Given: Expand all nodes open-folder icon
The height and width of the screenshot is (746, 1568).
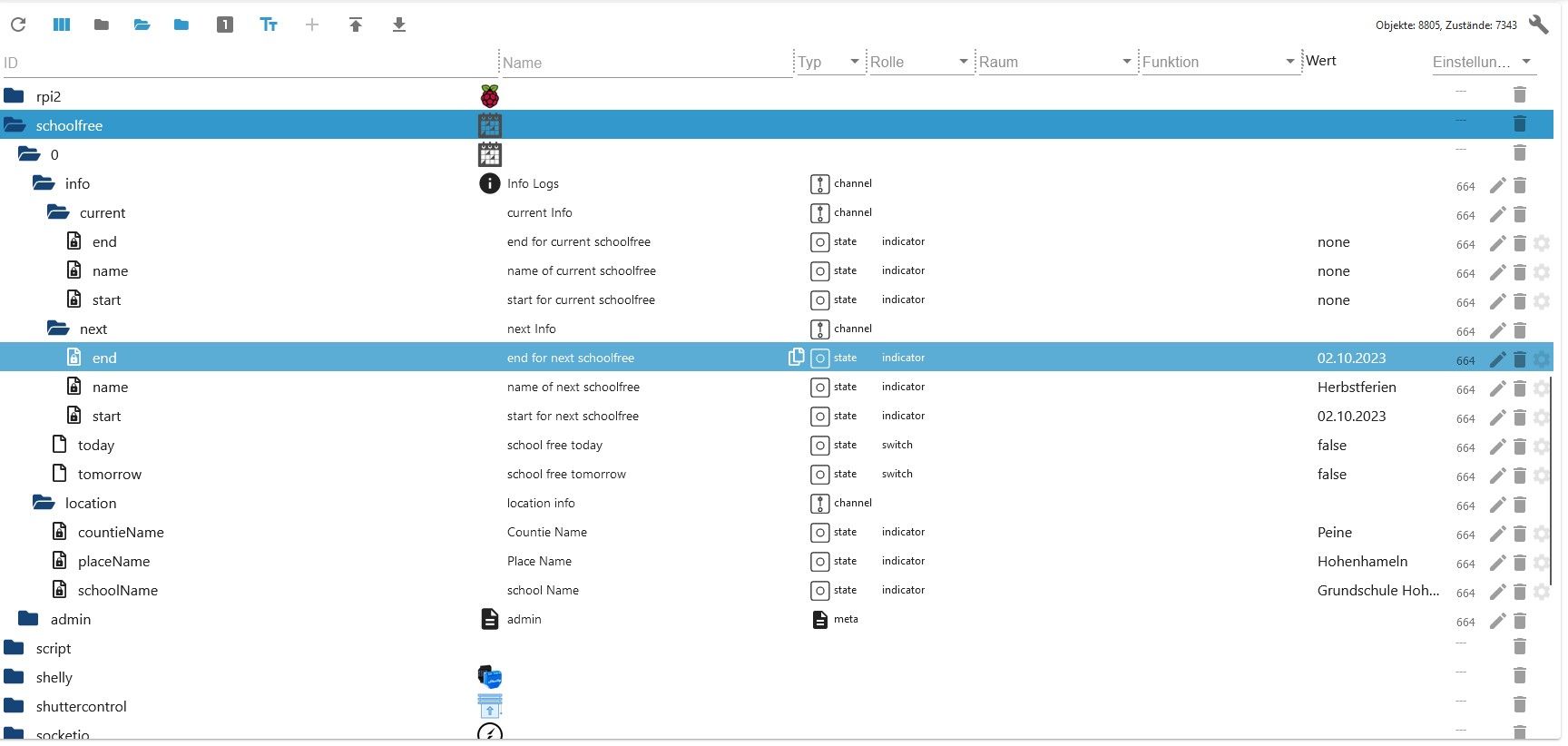Looking at the screenshot, I should pos(142,25).
